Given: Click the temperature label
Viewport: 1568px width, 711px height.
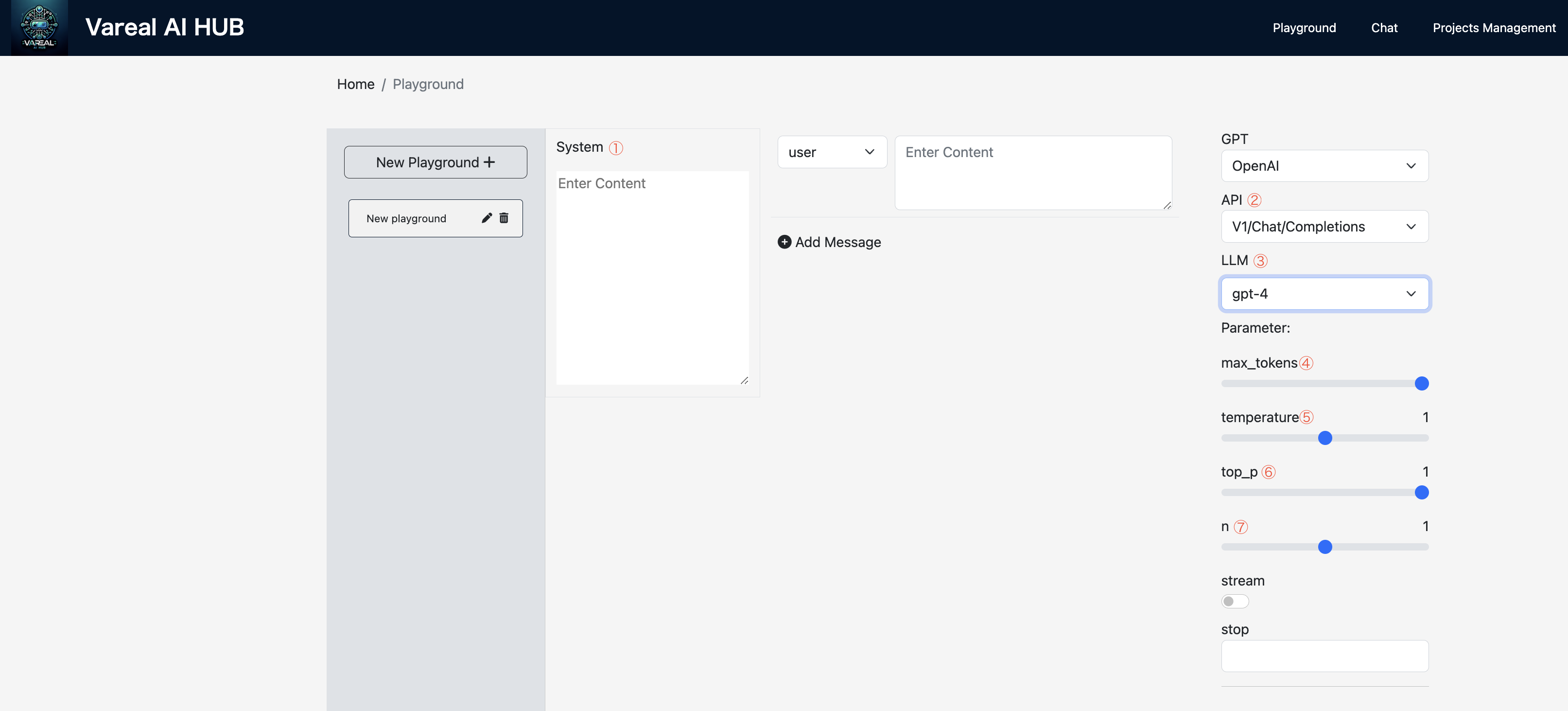Looking at the screenshot, I should point(1259,417).
